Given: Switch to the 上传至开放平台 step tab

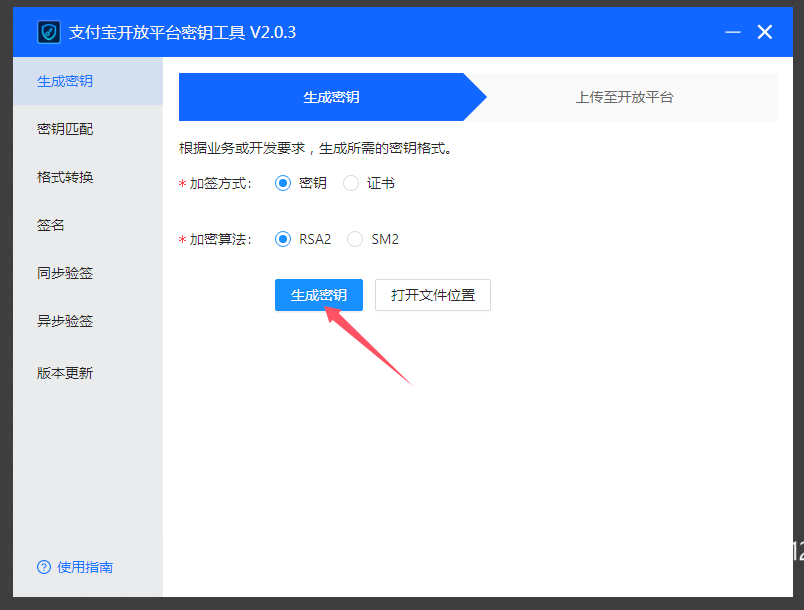Looking at the screenshot, I should pos(624,97).
